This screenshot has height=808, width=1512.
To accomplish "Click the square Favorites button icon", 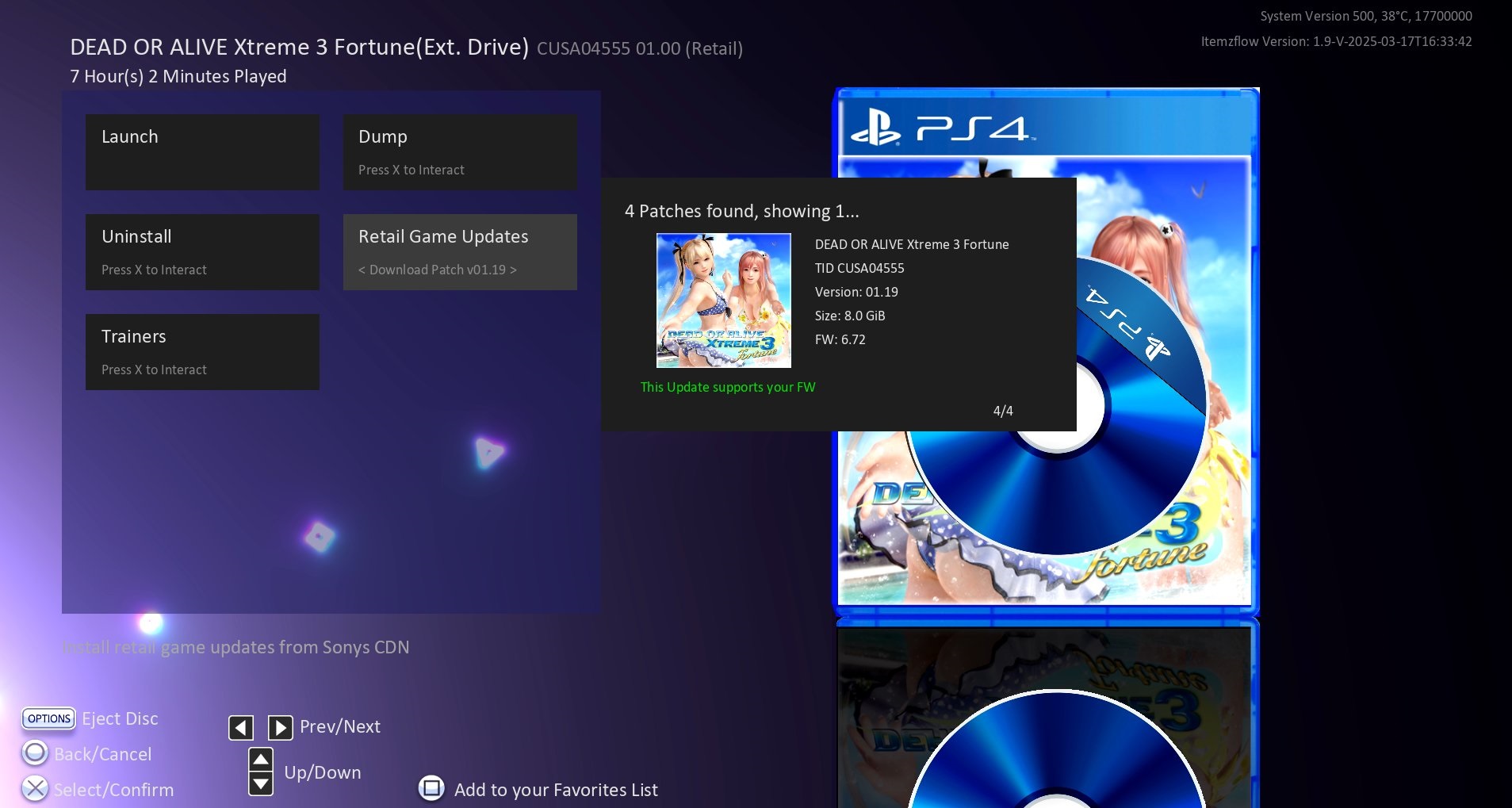I will [x=431, y=788].
